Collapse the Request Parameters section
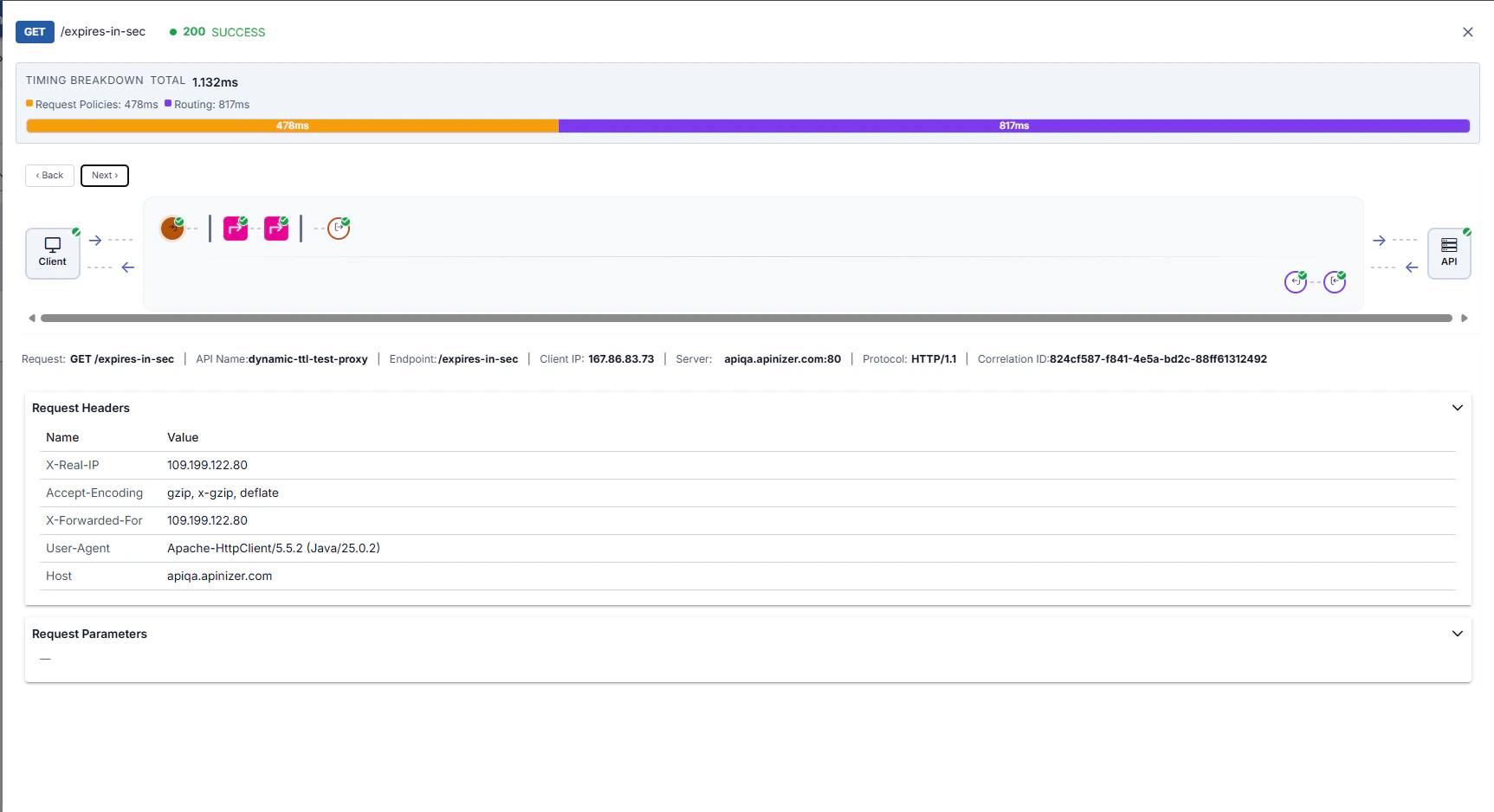The height and width of the screenshot is (812, 1494). pos(1458,634)
